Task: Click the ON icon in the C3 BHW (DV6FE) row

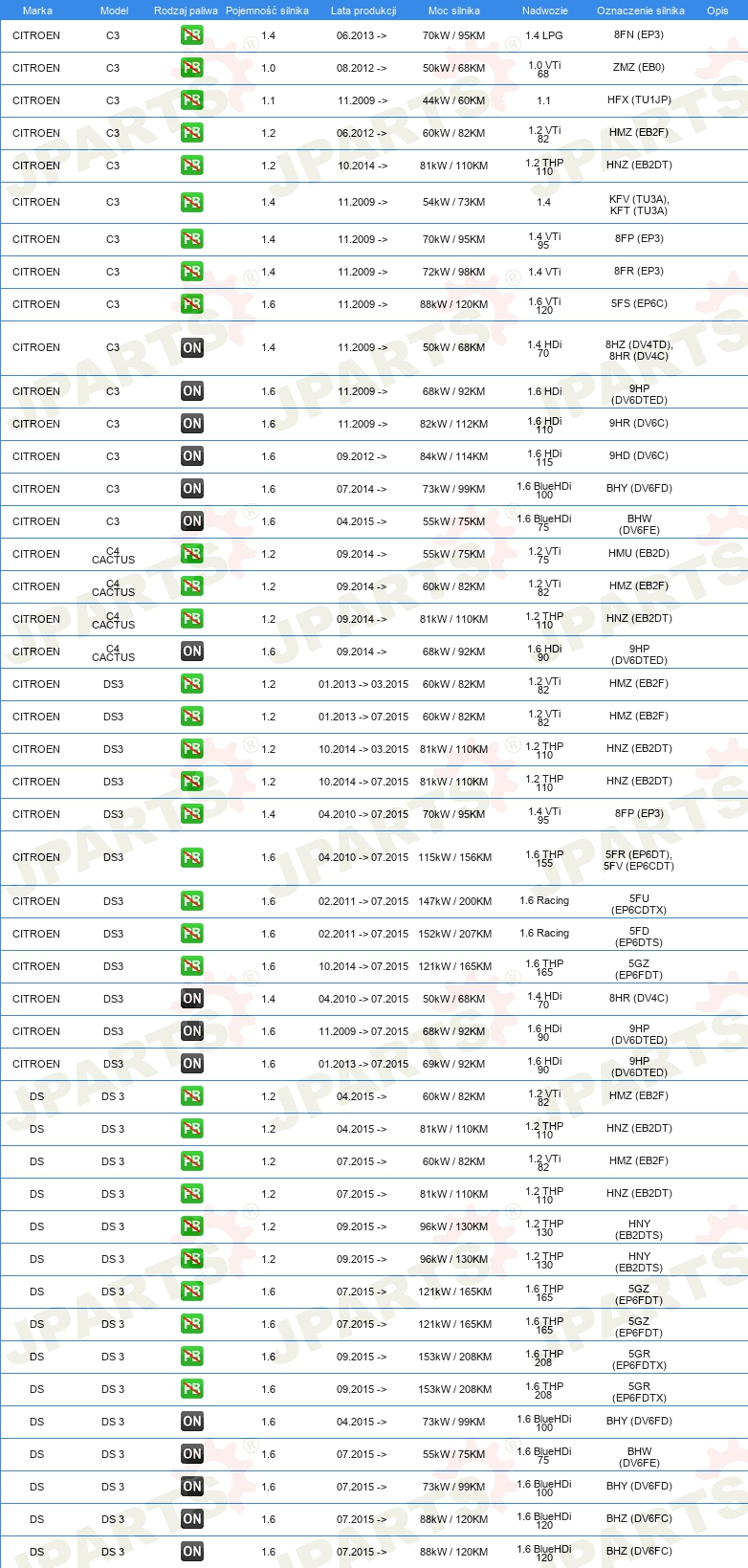Action: 192,521
